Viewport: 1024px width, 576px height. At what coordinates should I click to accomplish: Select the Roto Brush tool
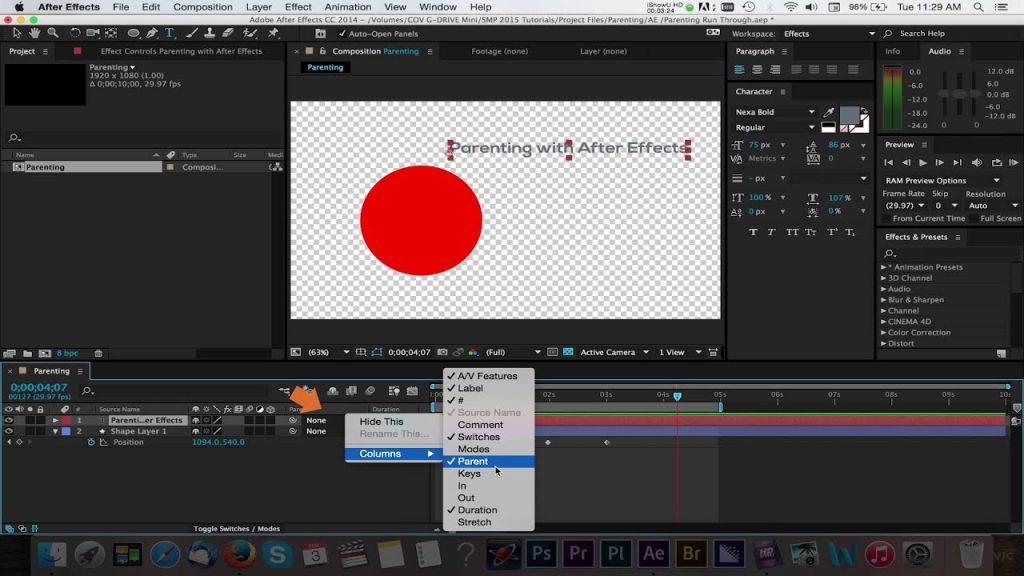pos(249,33)
